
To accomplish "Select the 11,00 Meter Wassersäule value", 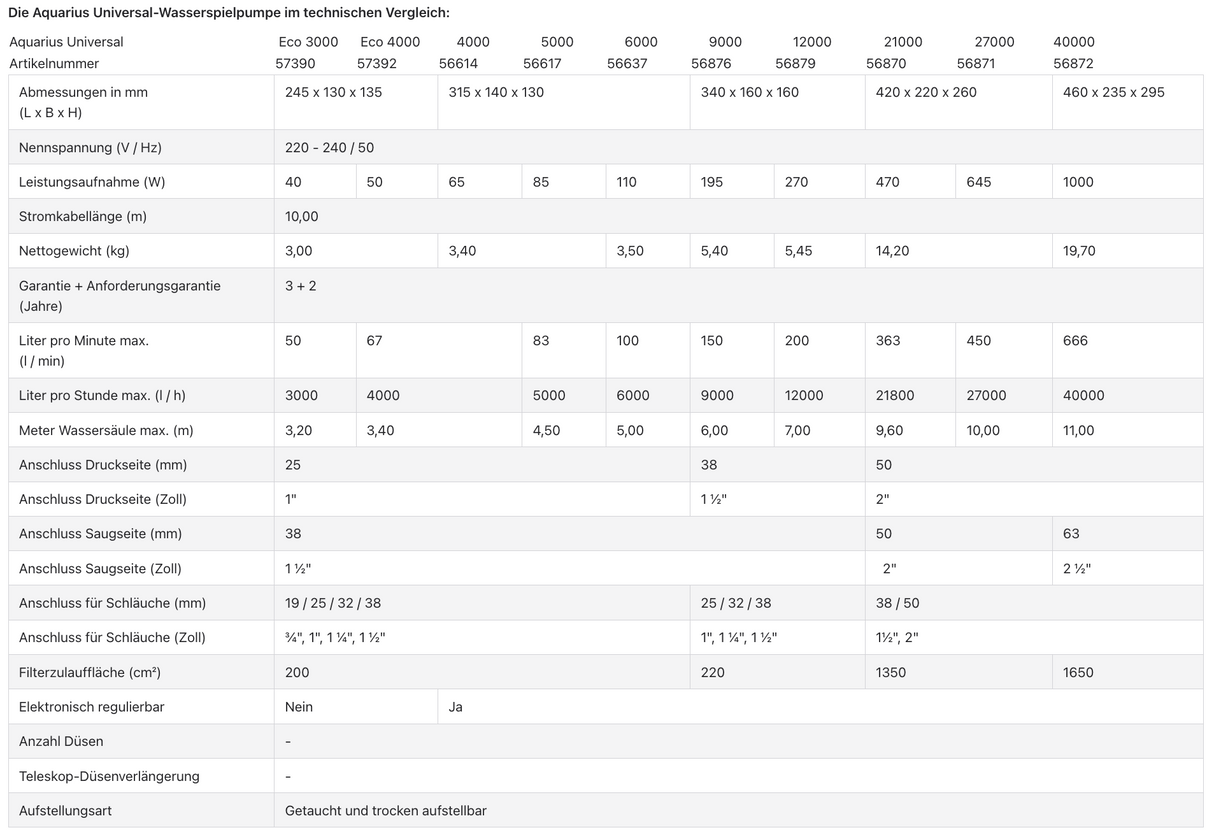I will [1079, 430].
